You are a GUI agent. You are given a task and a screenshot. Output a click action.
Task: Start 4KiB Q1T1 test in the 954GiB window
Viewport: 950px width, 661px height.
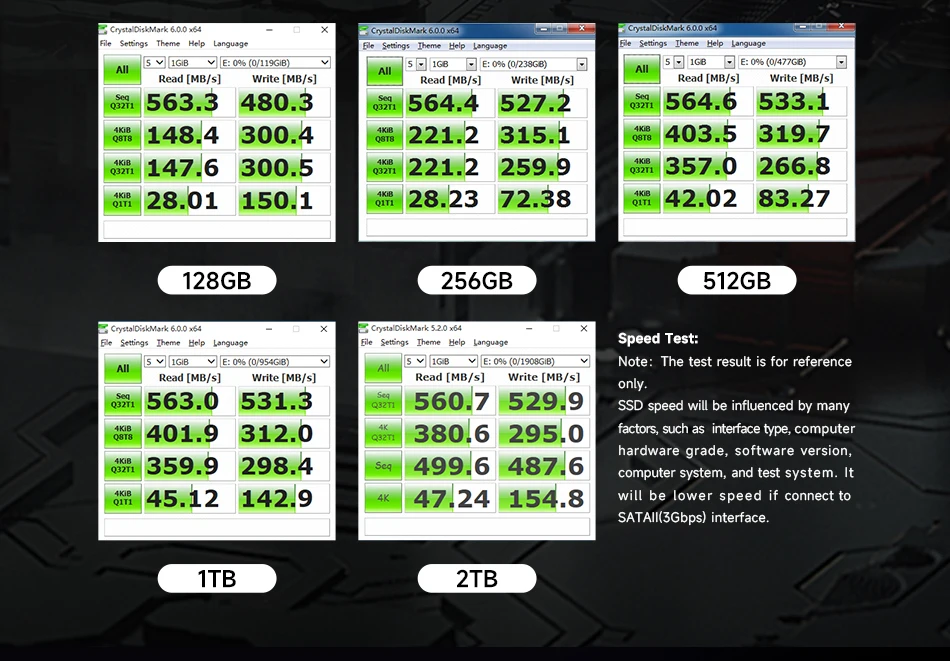(x=122, y=498)
